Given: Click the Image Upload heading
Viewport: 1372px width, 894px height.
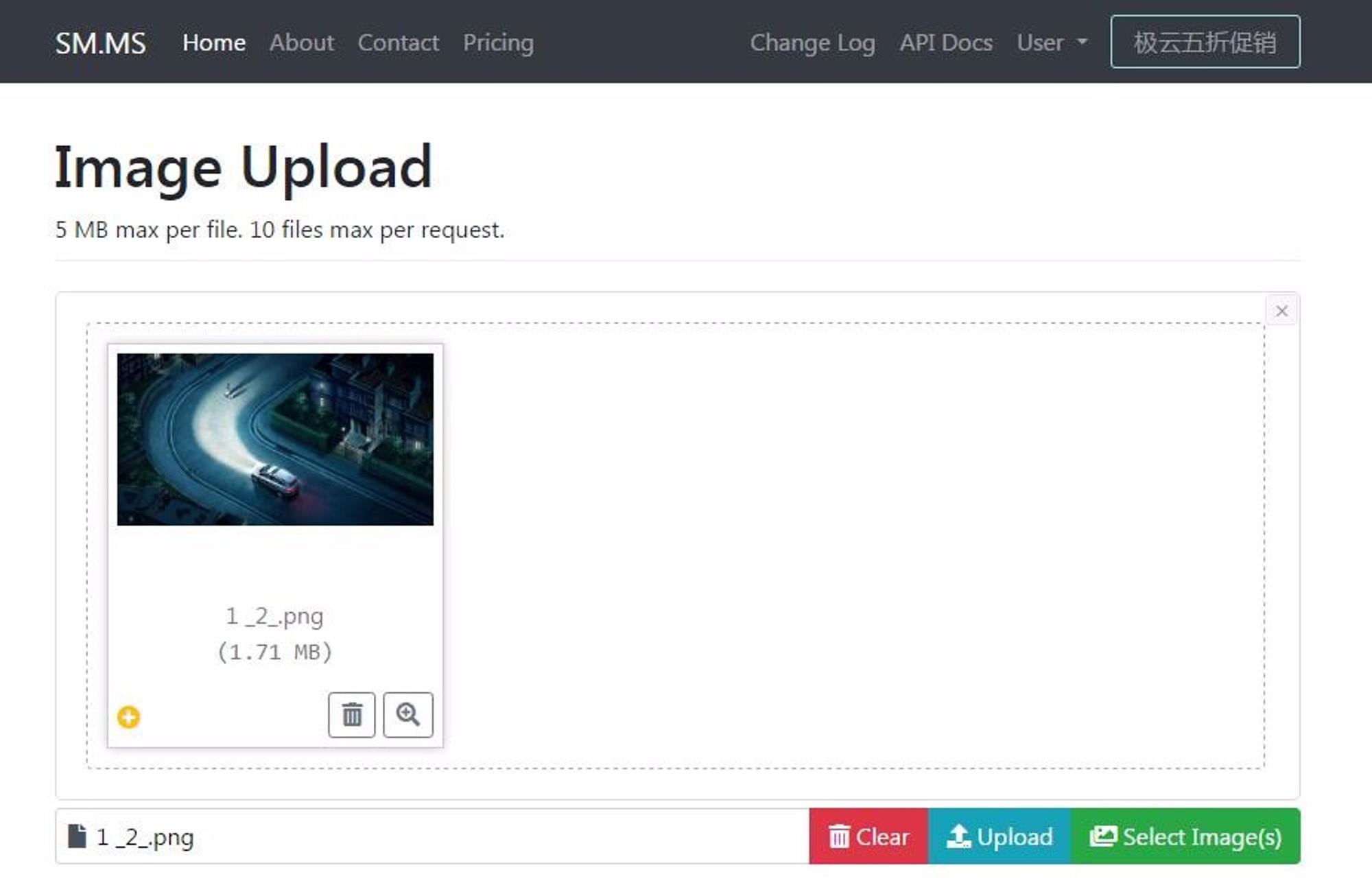Looking at the screenshot, I should [x=244, y=168].
